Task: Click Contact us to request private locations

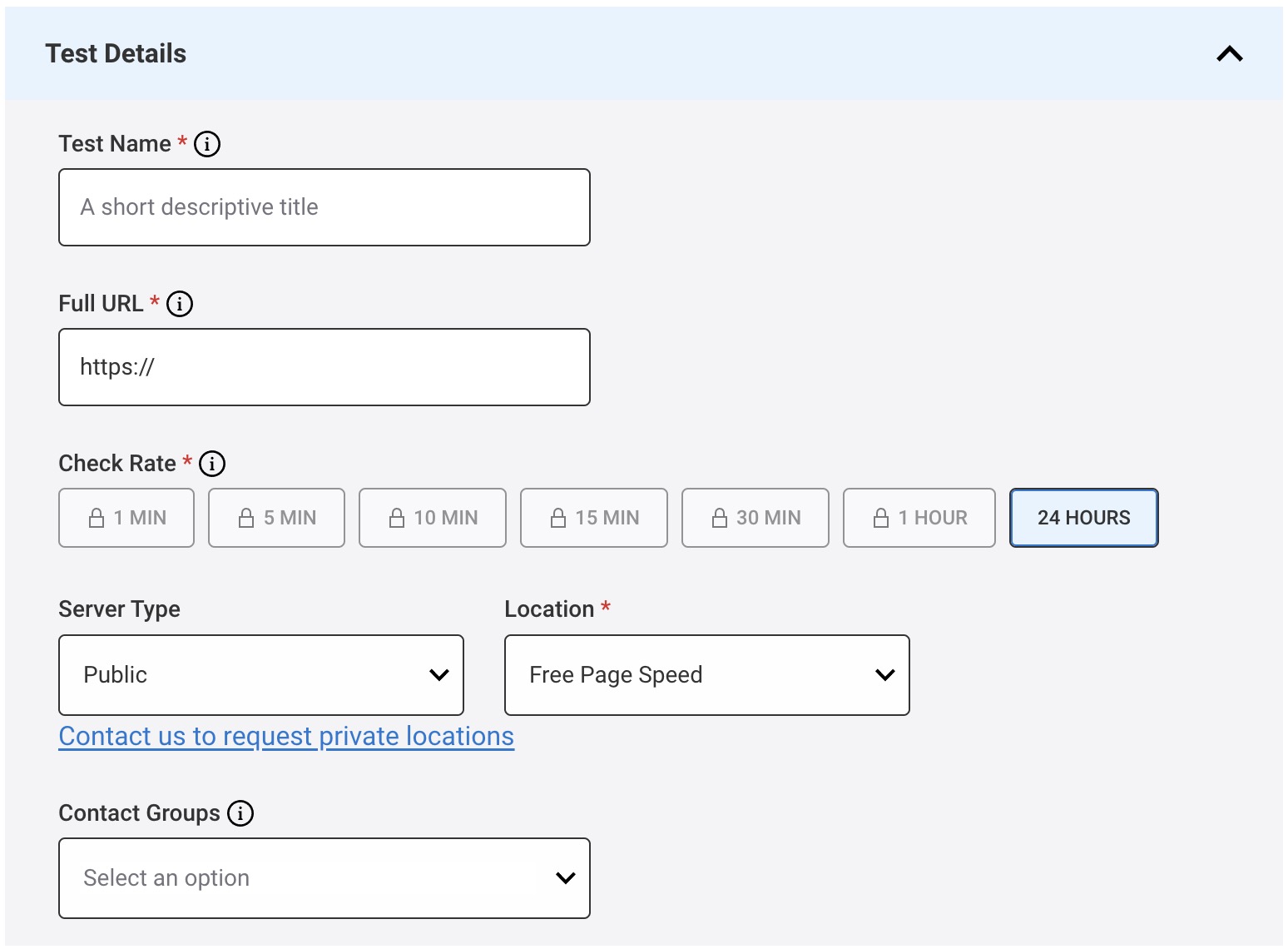Action: click(285, 736)
